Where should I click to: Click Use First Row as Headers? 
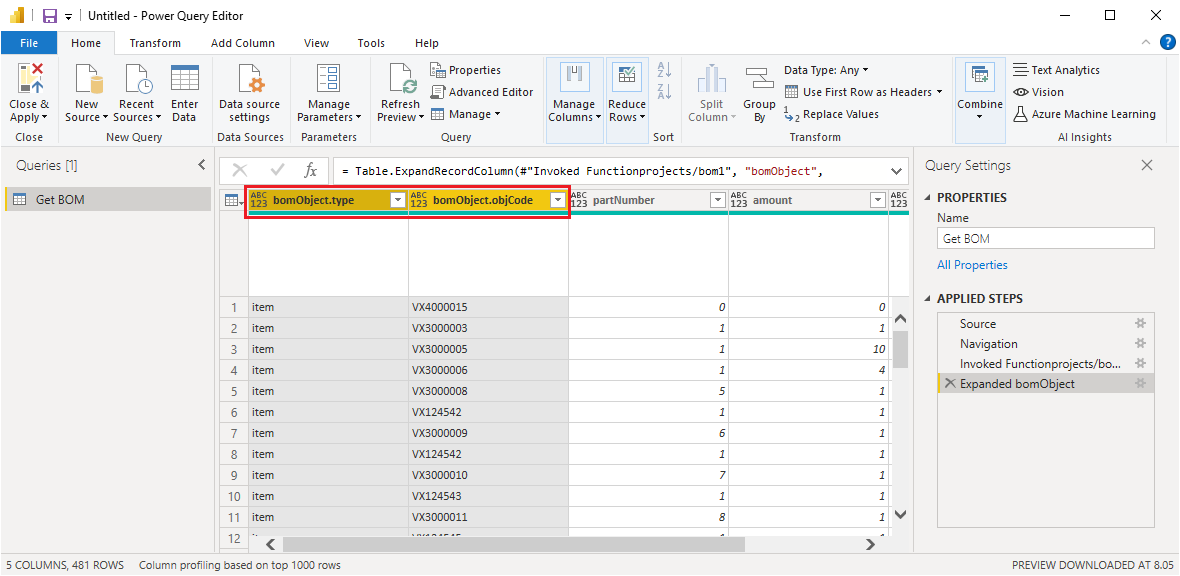pyautogui.click(x=866, y=92)
